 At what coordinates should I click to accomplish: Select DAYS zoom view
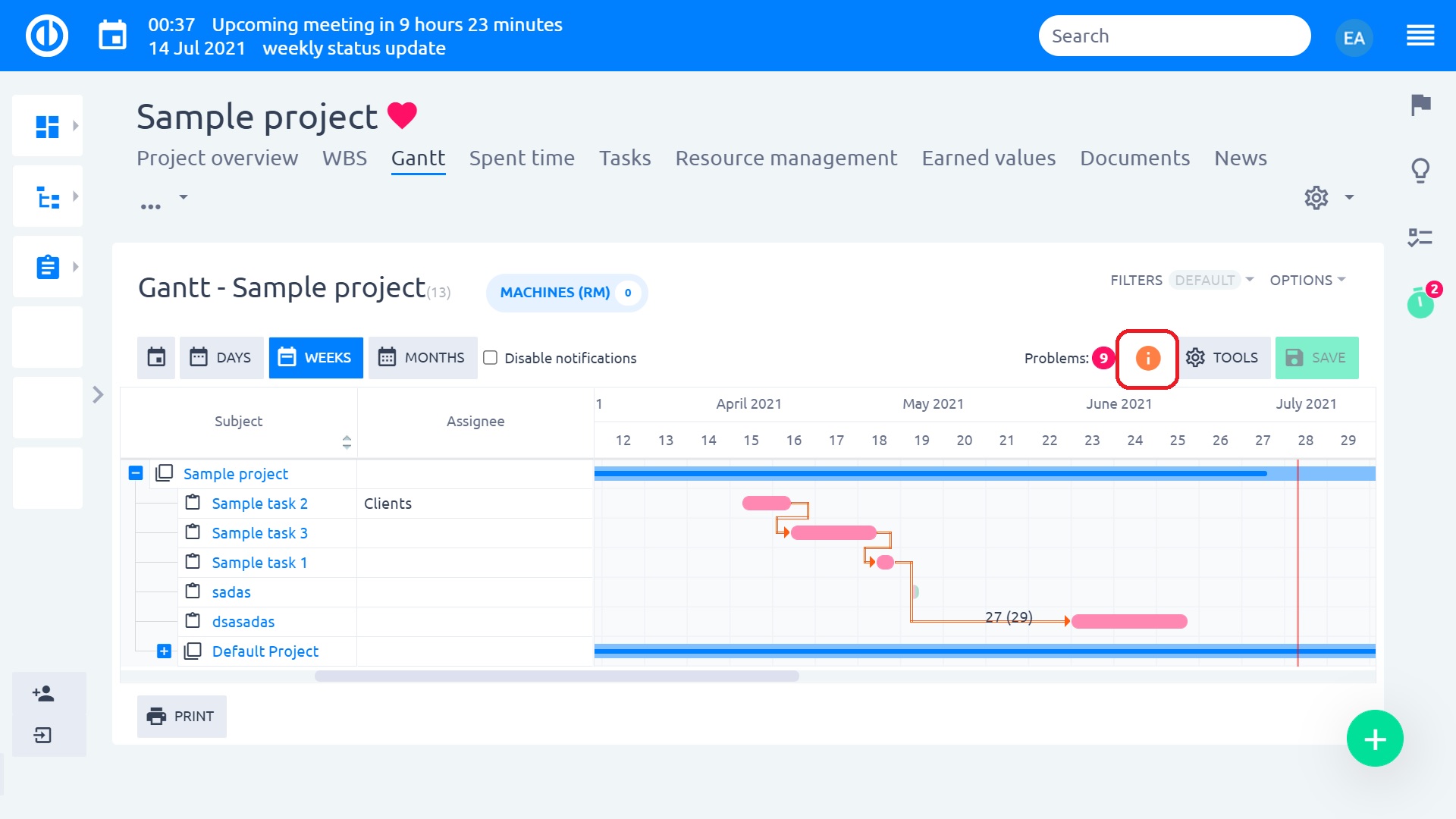point(221,357)
